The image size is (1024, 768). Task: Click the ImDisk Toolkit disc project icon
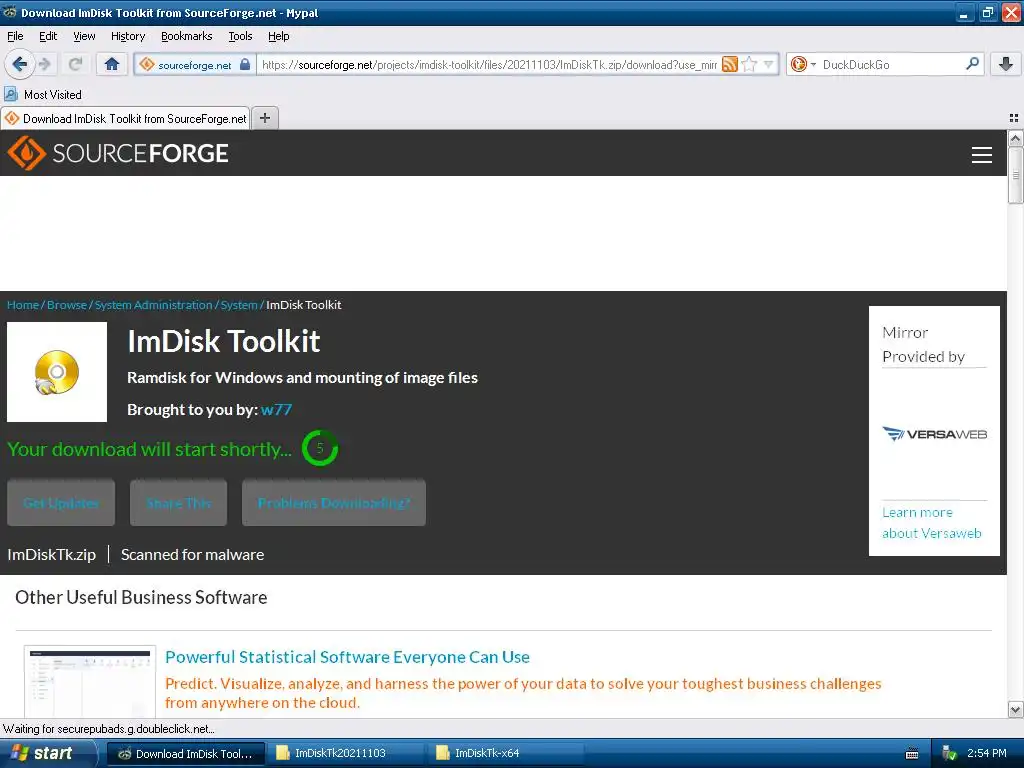(x=57, y=372)
